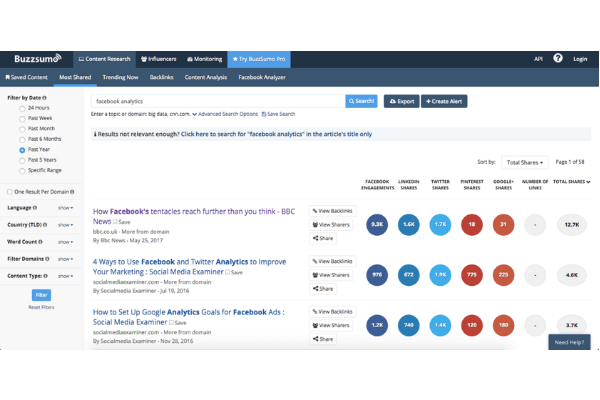Open the help question mark icon
Screen dimensions: 600x400
[x=558, y=58]
